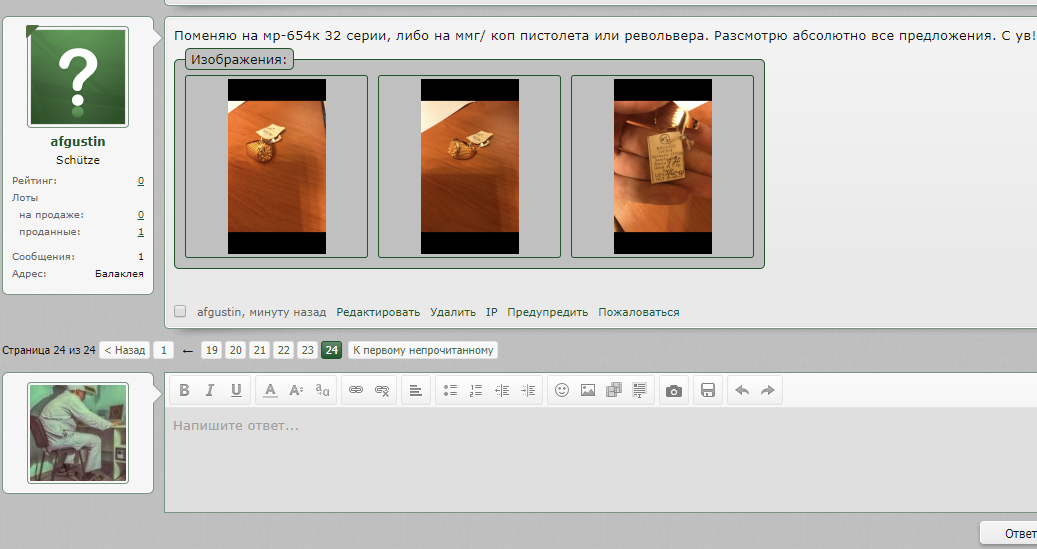Jump to page 1 of thread

point(163,350)
